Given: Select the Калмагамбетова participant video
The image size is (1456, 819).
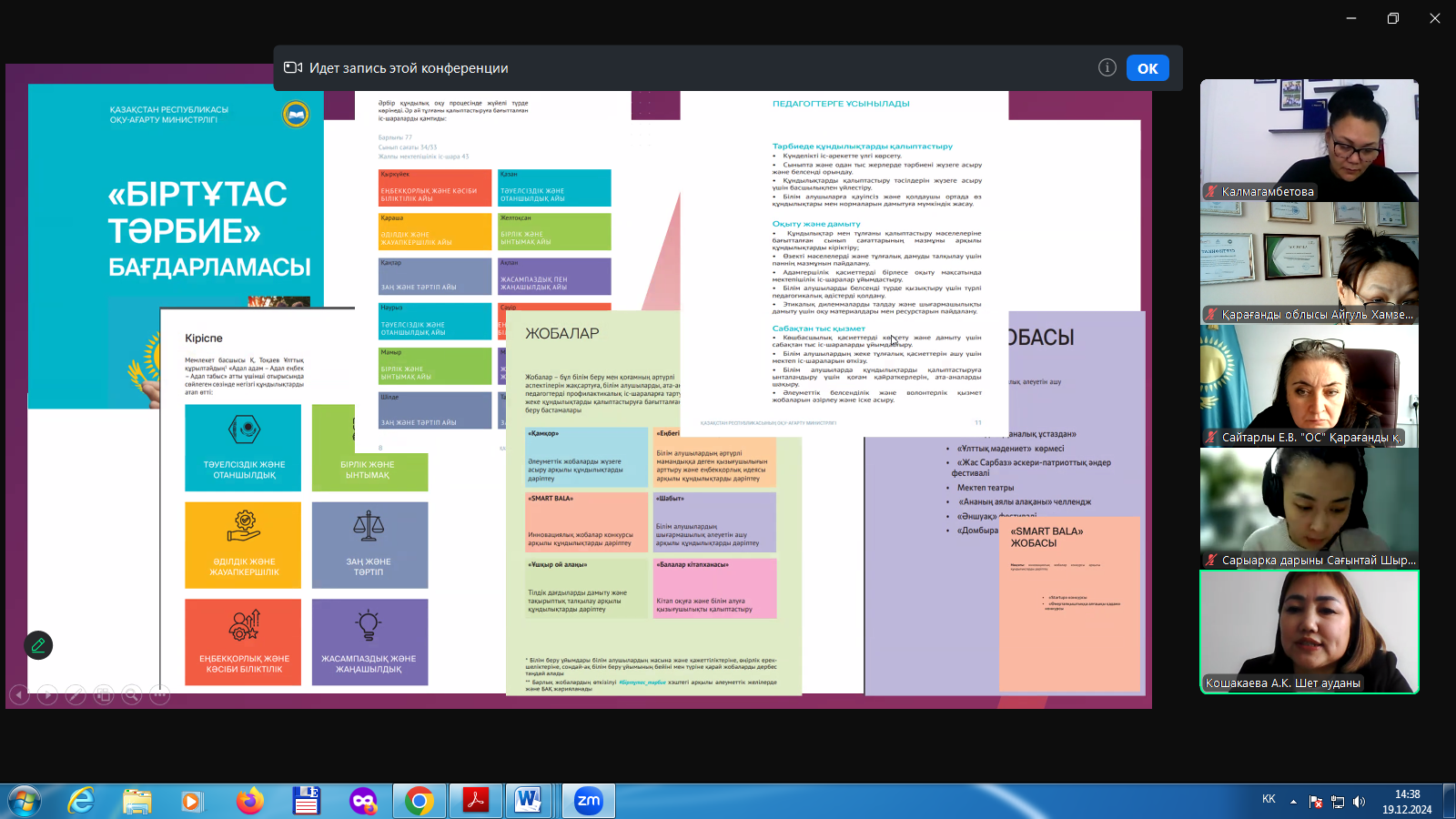Looking at the screenshot, I should point(1309,140).
